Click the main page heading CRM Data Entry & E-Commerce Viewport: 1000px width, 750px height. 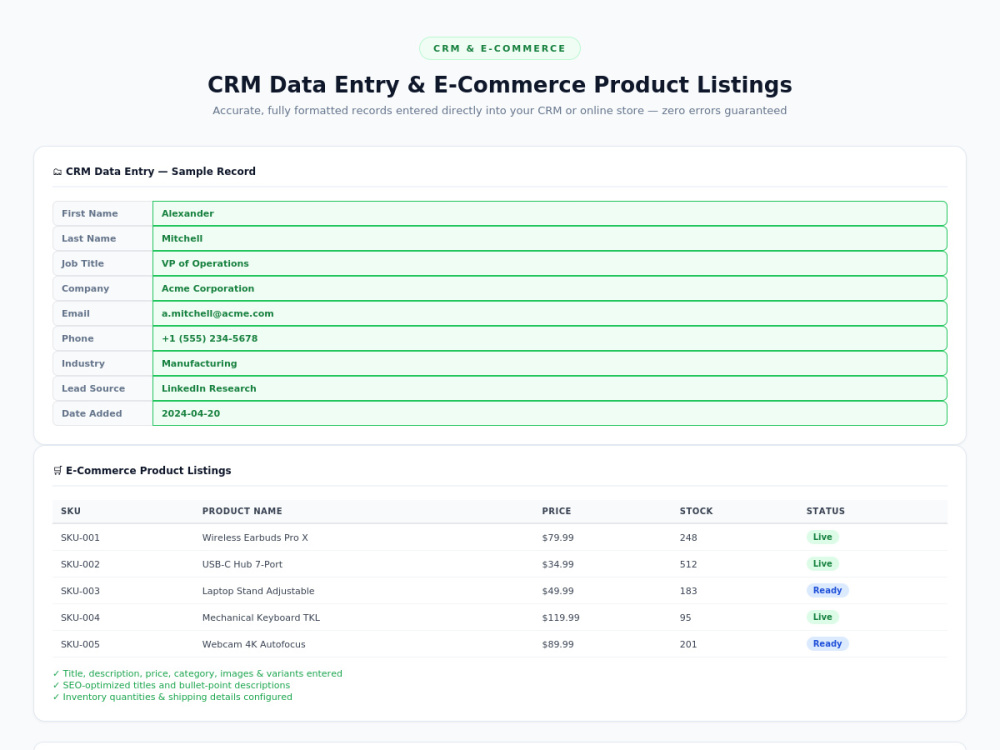pyautogui.click(x=499, y=85)
